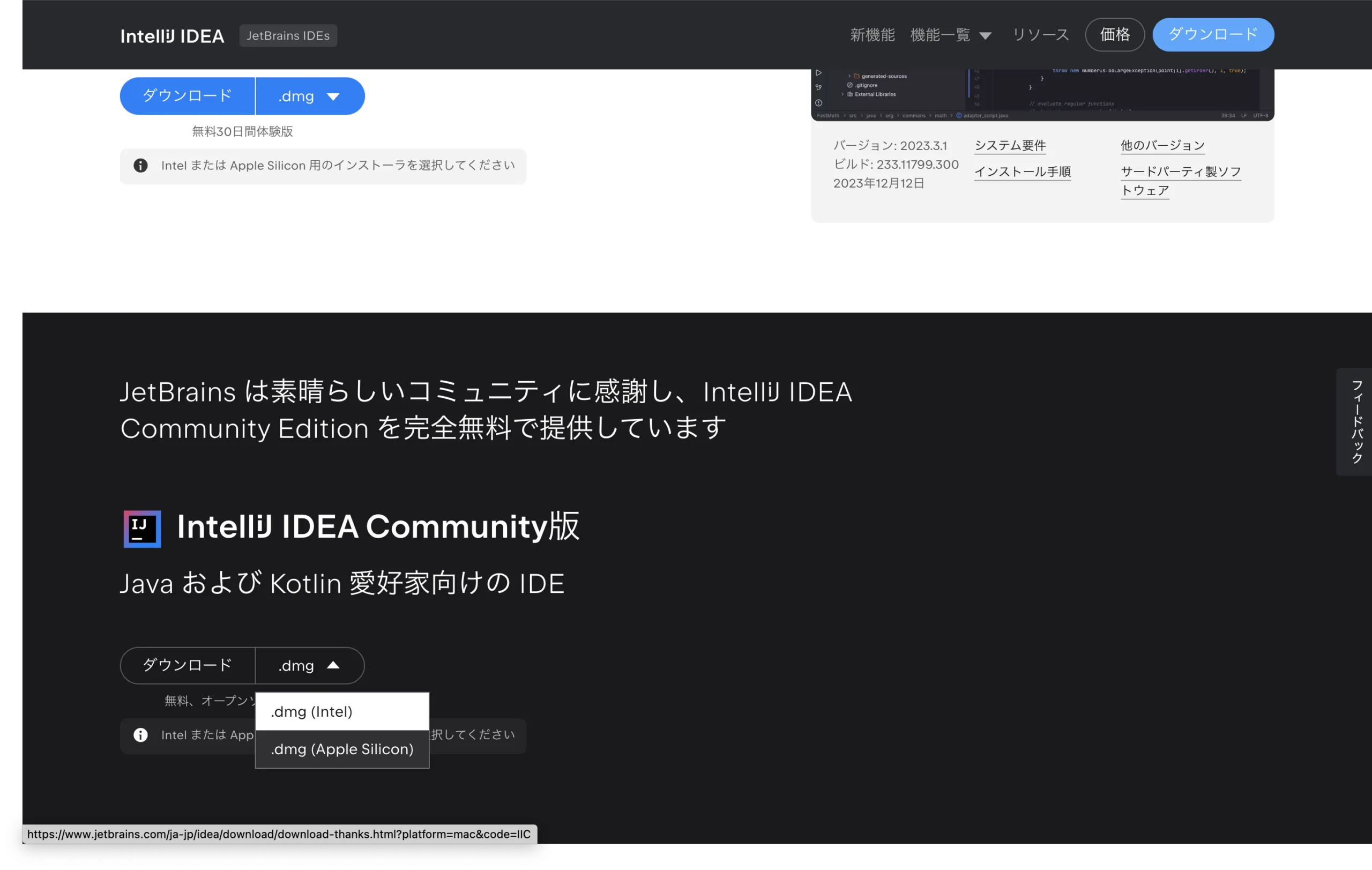Click the 2023年12月12日 date text
Viewport: 1372px width, 870px height.
pos(878,183)
